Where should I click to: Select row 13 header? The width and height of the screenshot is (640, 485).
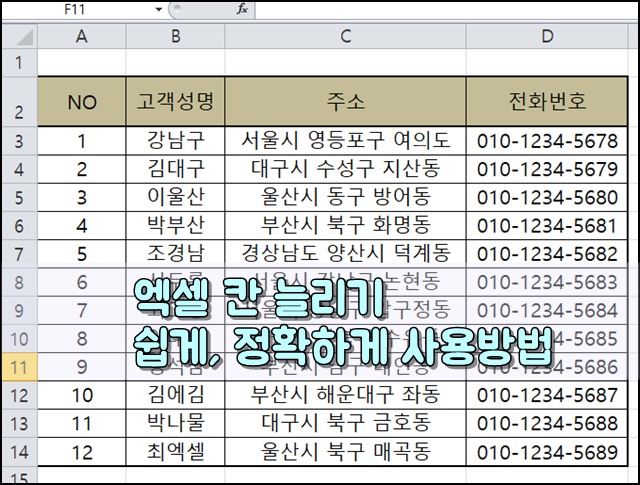[x=20, y=423]
